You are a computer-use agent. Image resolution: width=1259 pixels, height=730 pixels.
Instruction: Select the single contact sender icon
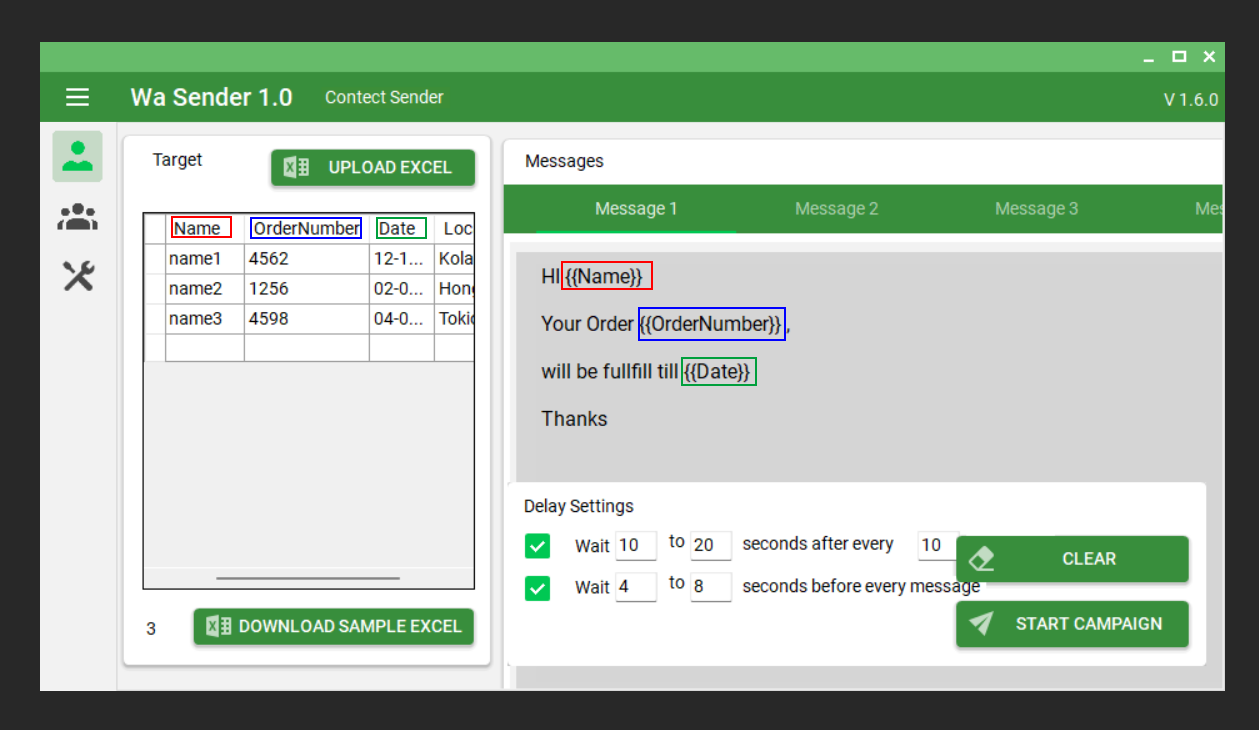pyautogui.click(x=77, y=156)
